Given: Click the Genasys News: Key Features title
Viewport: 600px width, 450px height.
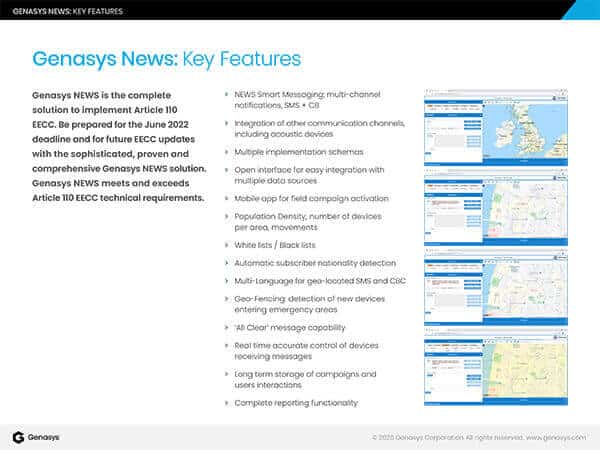Looking at the screenshot, I should pyautogui.click(x=166, y=58).
